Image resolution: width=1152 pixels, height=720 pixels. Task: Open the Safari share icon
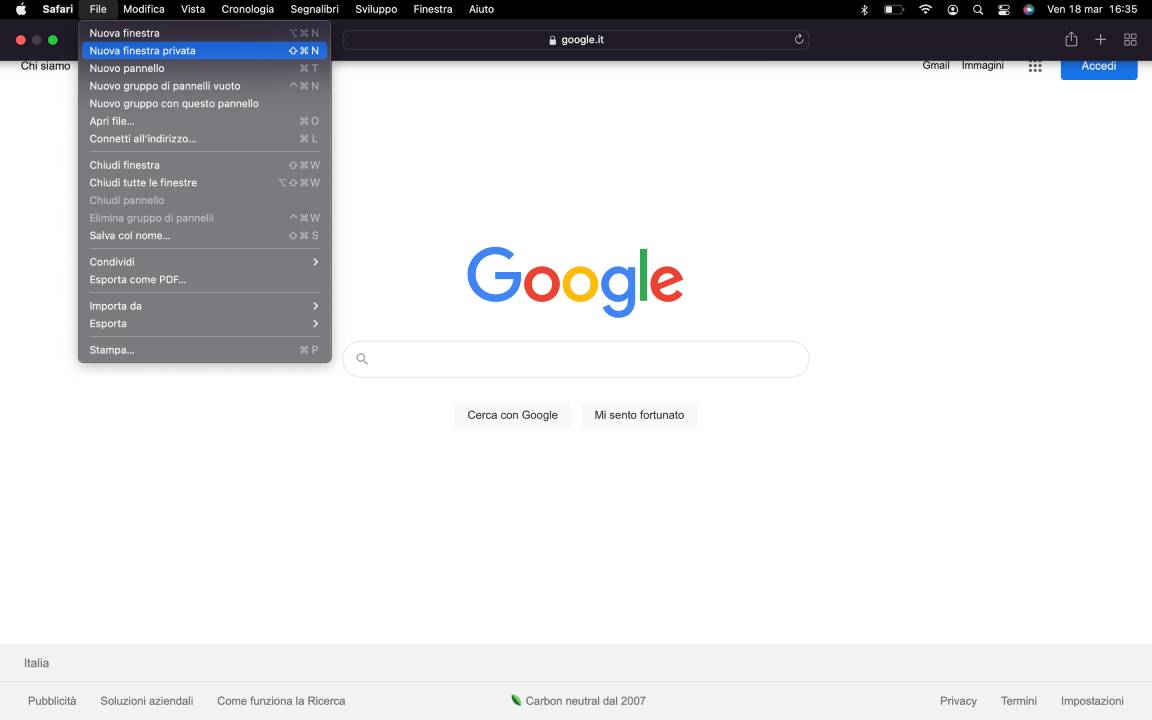coord(1071,39)
